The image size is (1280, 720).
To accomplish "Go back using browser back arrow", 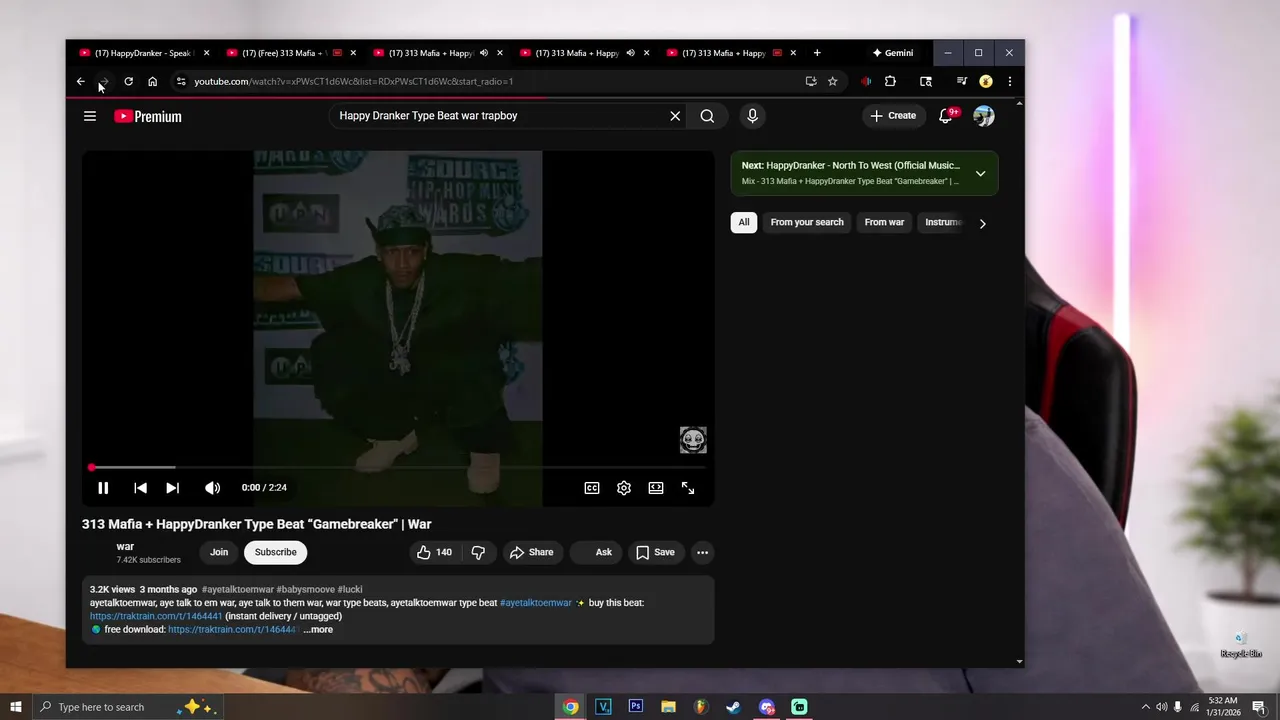I will tap(81, 81).
